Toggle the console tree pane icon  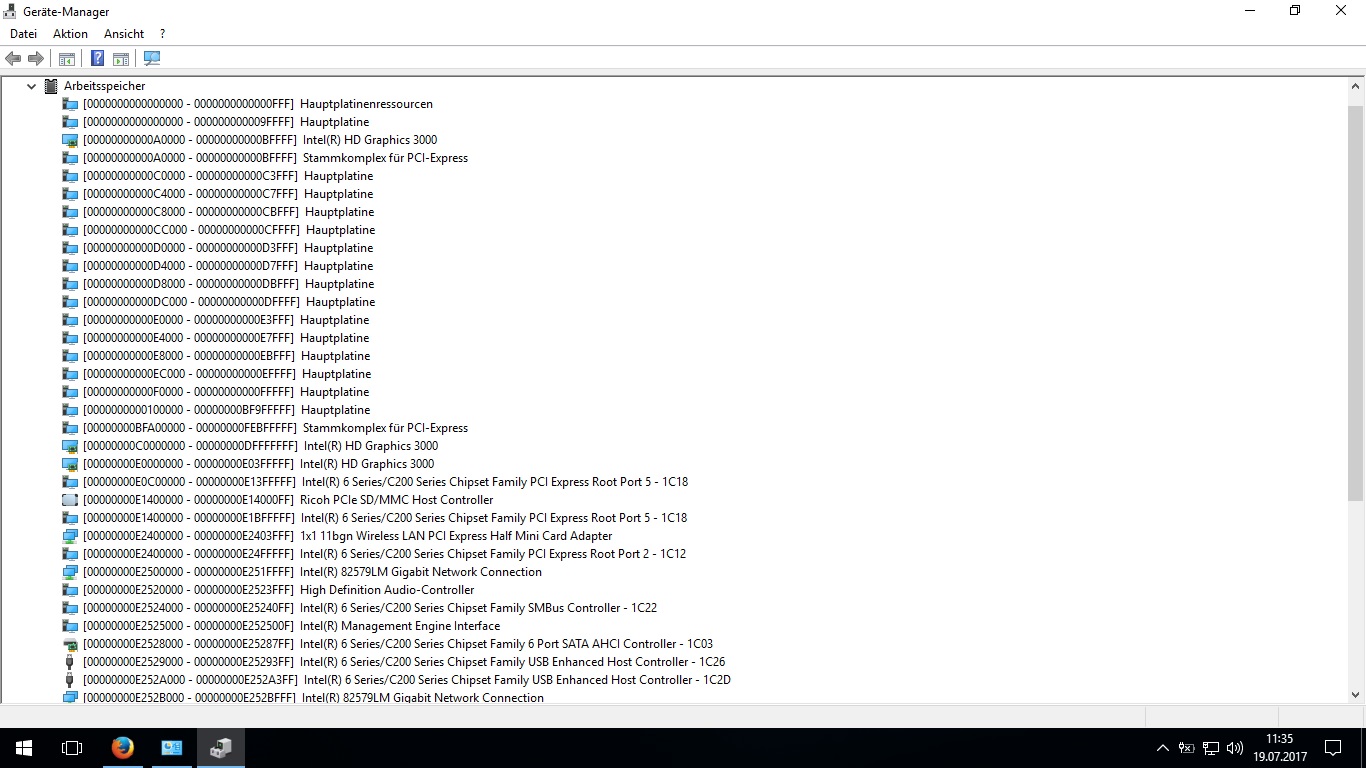[67, 59]
